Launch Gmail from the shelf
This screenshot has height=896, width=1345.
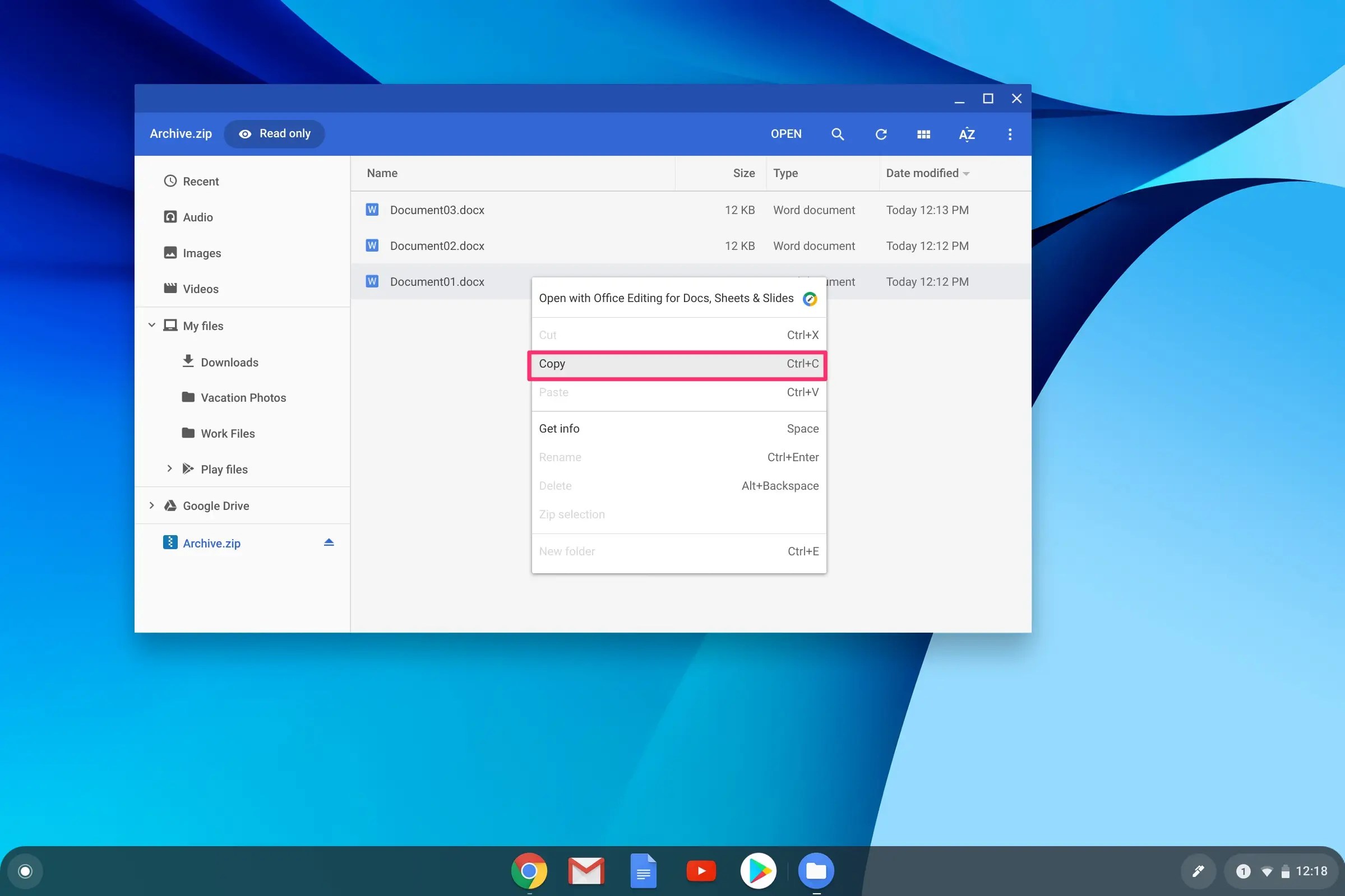click(x=586, y=871)
